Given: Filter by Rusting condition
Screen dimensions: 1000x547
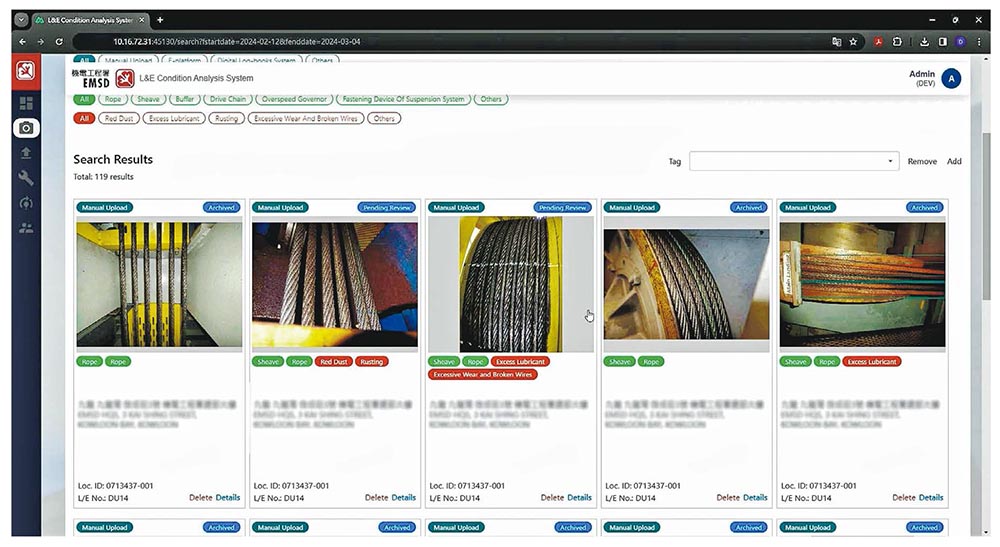Looking at the screenshot, I should pos(226,119).
